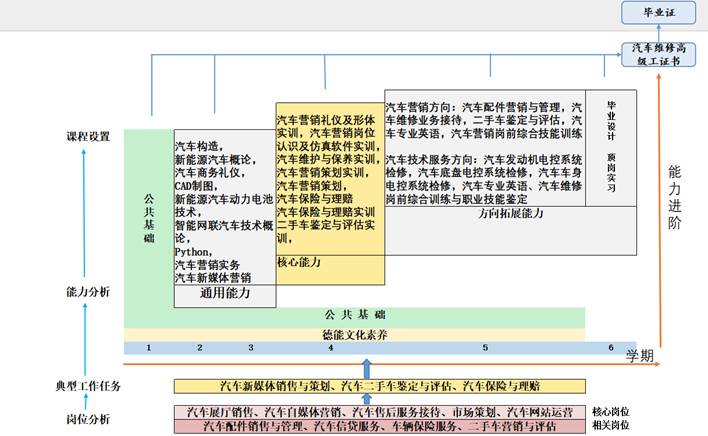The width and height of the screenshot is (708, 436).
Task: Click the 相关岗位 label at bottom right
Action: pos(611,425)
